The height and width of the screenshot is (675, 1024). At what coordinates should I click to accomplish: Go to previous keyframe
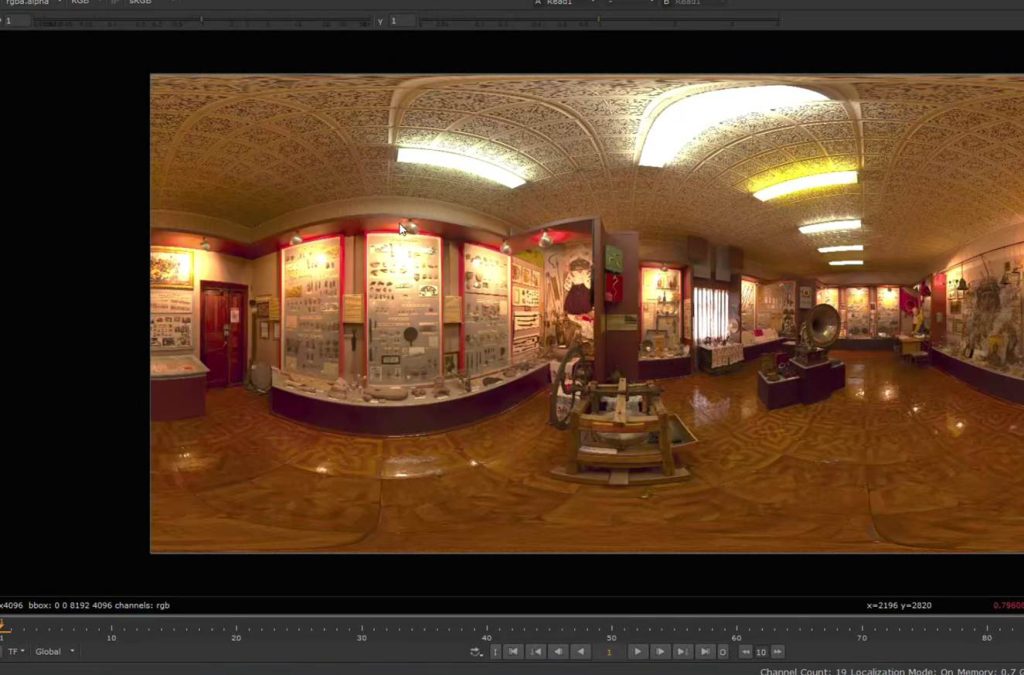coord(536,652)
